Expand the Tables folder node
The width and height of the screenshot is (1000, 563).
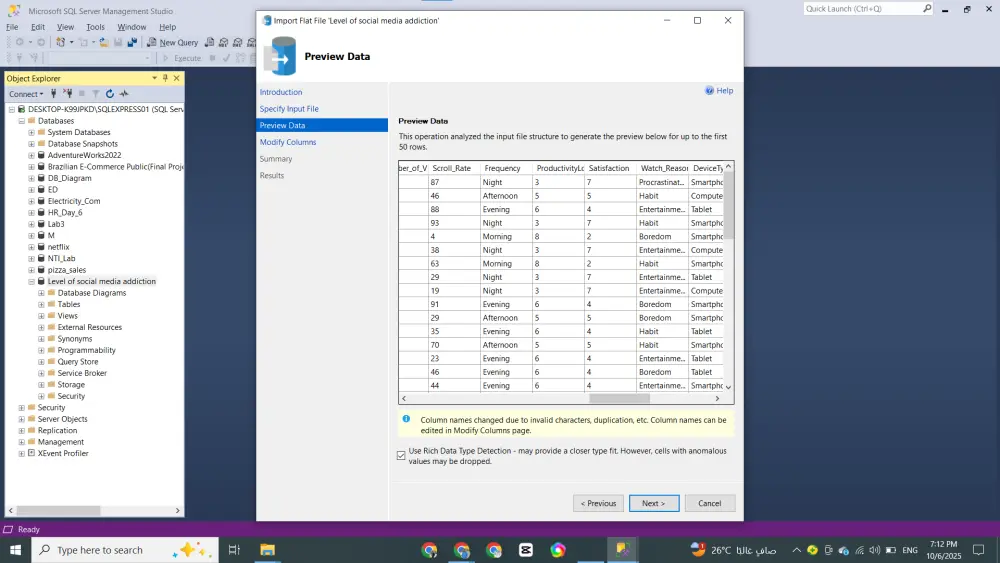coord(41,304)
